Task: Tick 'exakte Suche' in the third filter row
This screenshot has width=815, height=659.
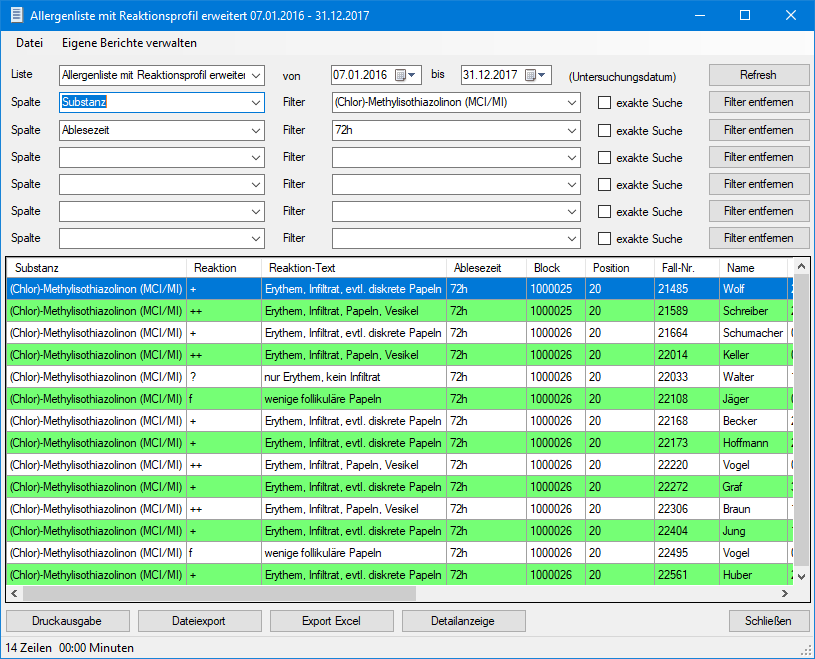Action: [604, 157]
